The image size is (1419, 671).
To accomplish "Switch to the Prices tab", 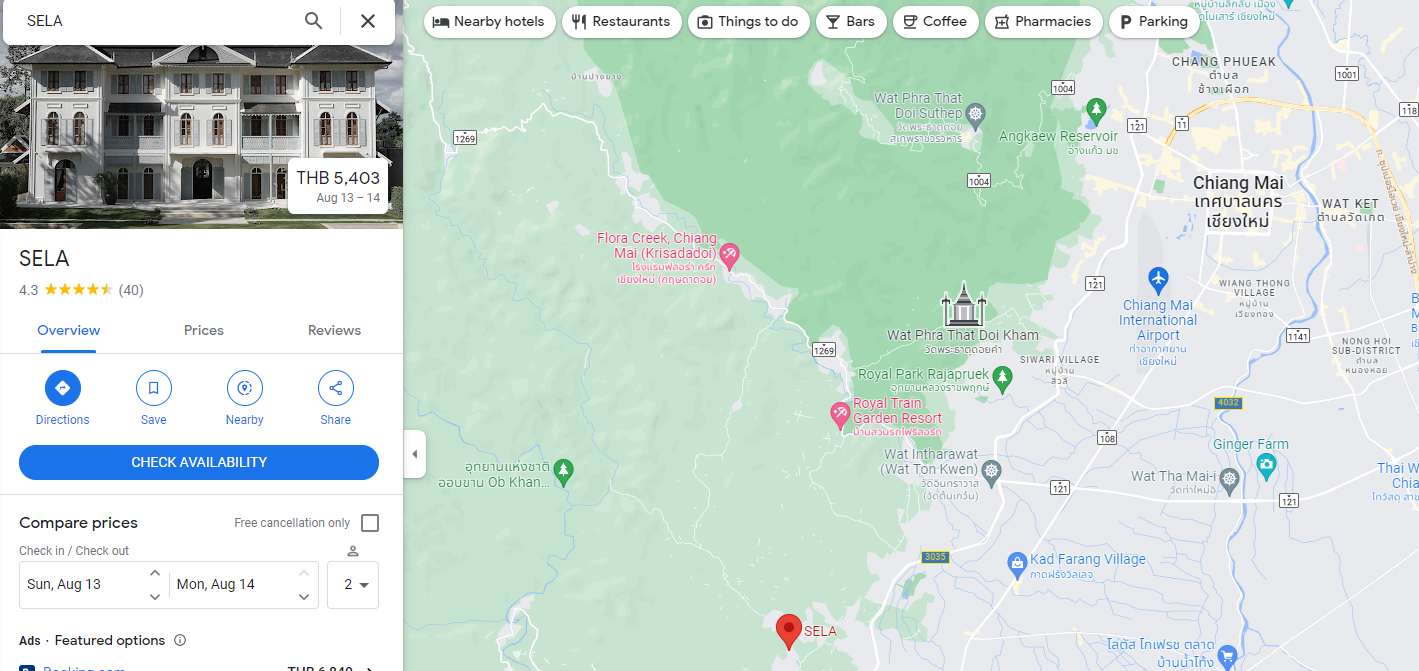I will (204, 331).
